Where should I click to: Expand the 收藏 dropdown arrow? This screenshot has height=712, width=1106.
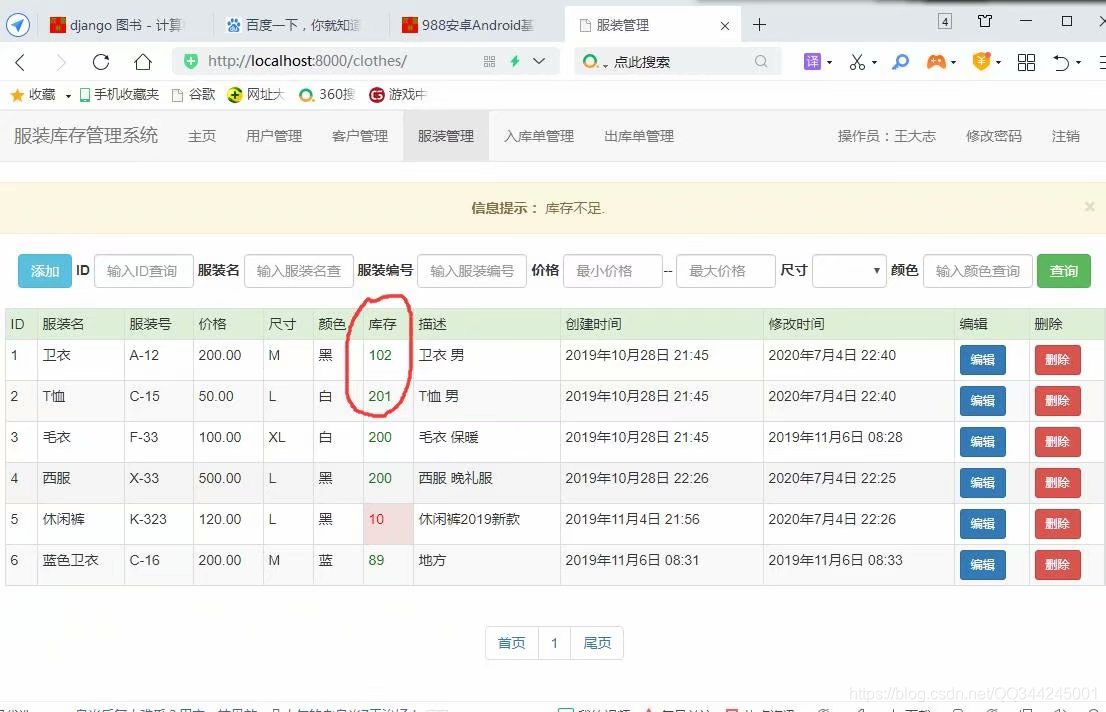pos(68,95)
